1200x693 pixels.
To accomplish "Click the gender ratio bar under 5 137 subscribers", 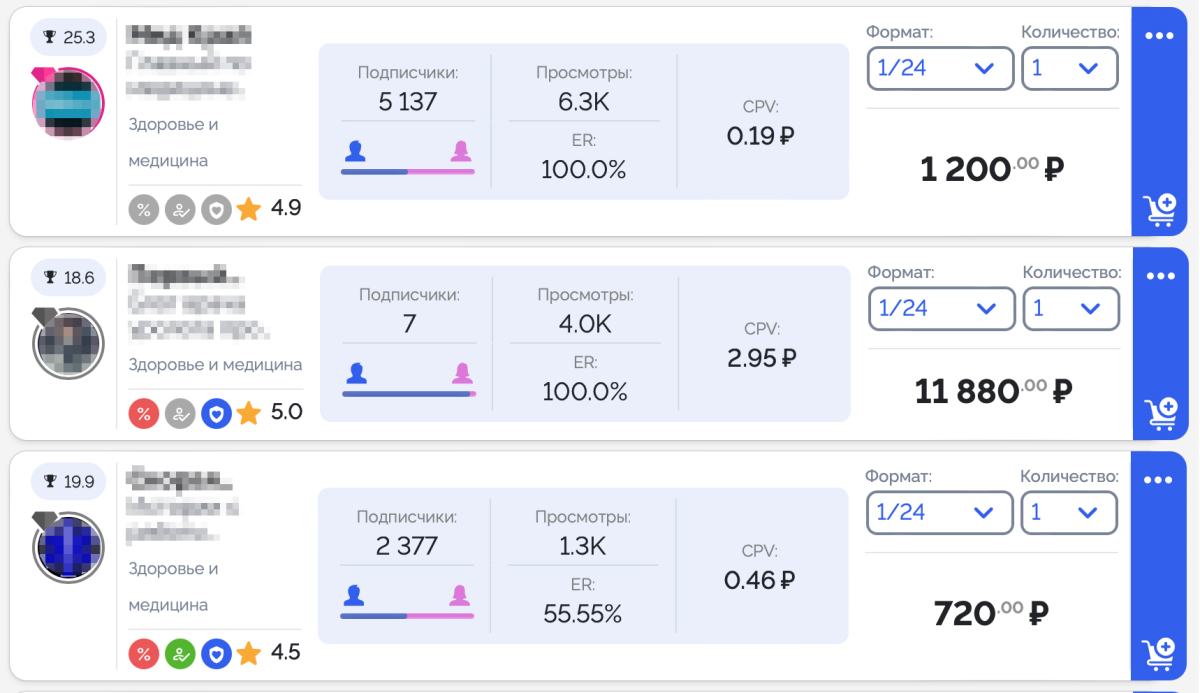I will coord(408,171).
